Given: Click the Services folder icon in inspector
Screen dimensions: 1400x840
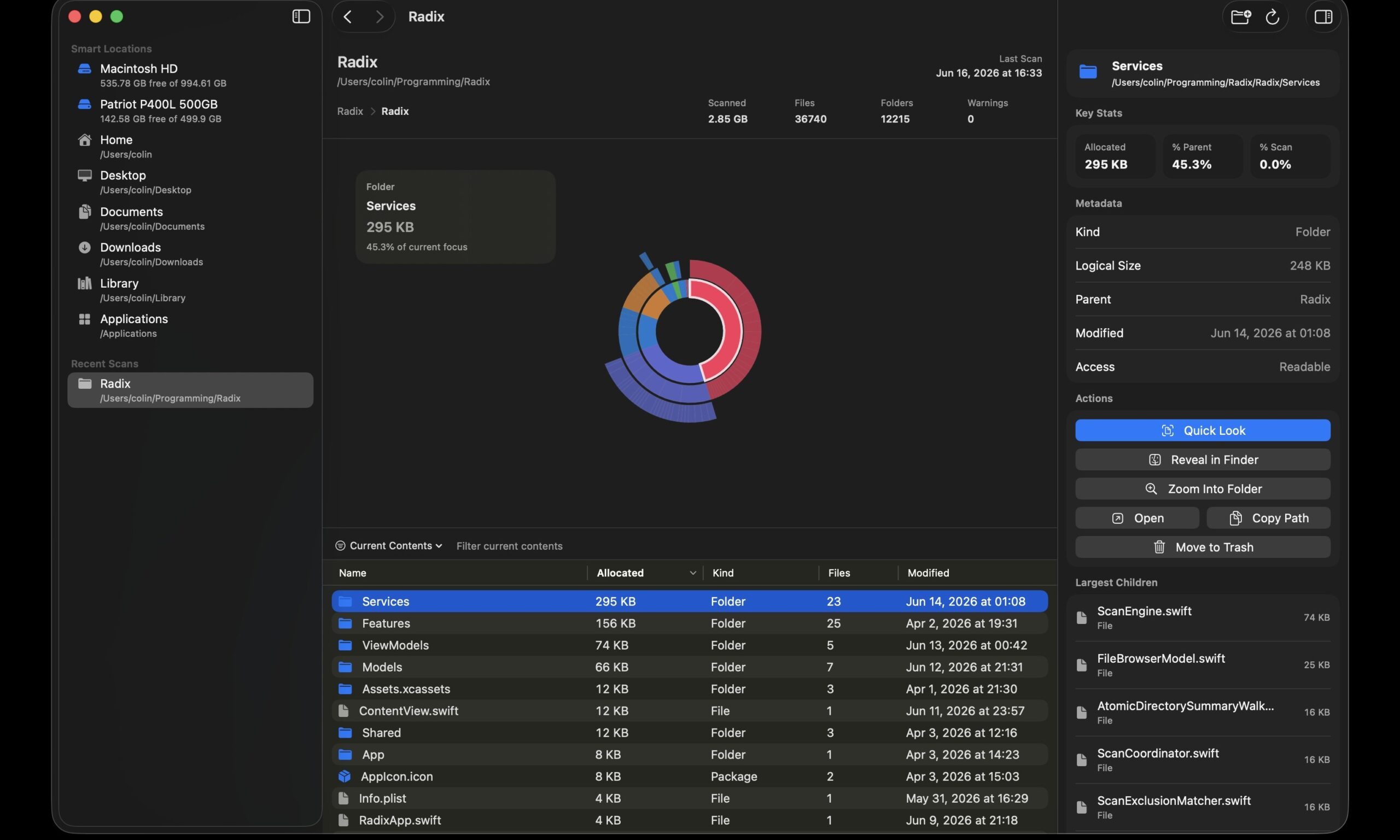Looking at the screenshot, I should point(1088,72).
